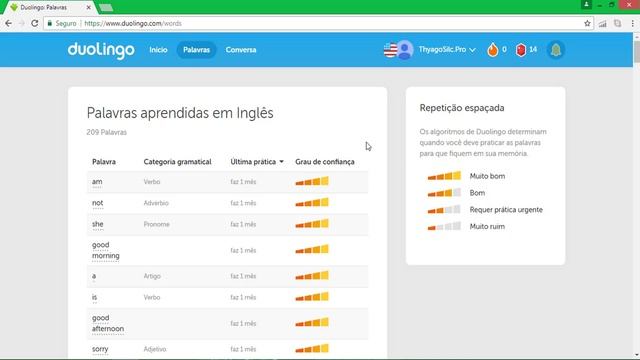Sort by Palavra column header
This screenshot has height=360, width=640.
(104, 162)
